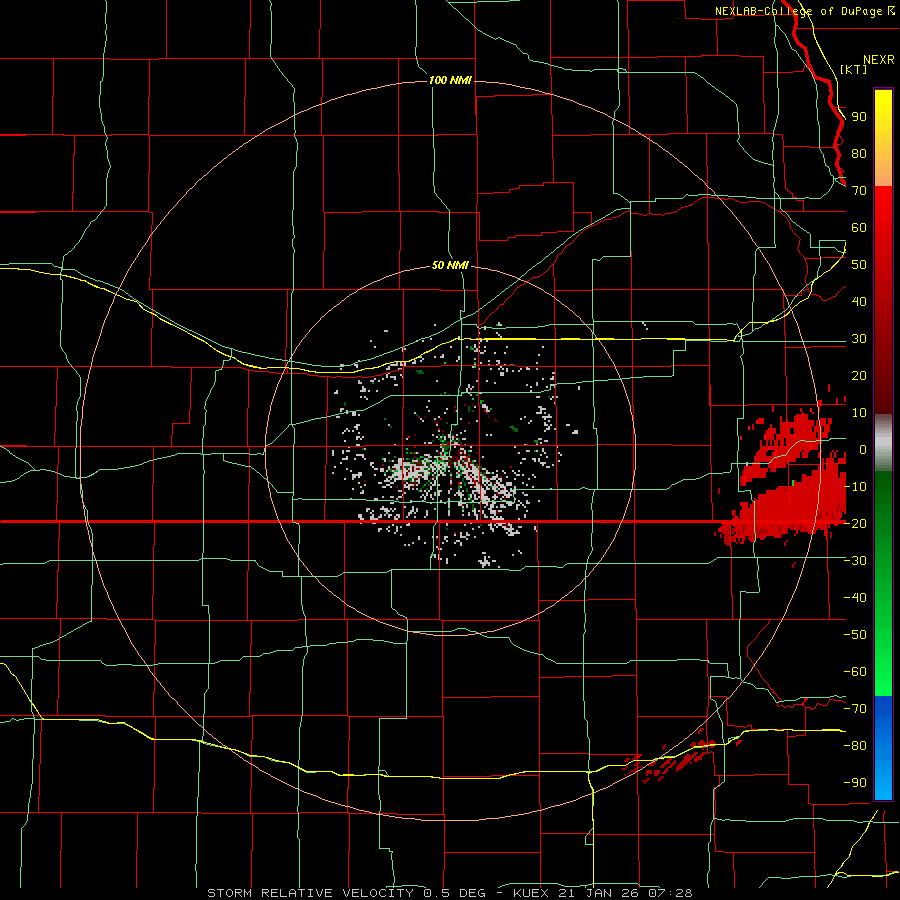Select the 60 value on the velocity scale
900x900 pixels.
[x=859, y=228]
